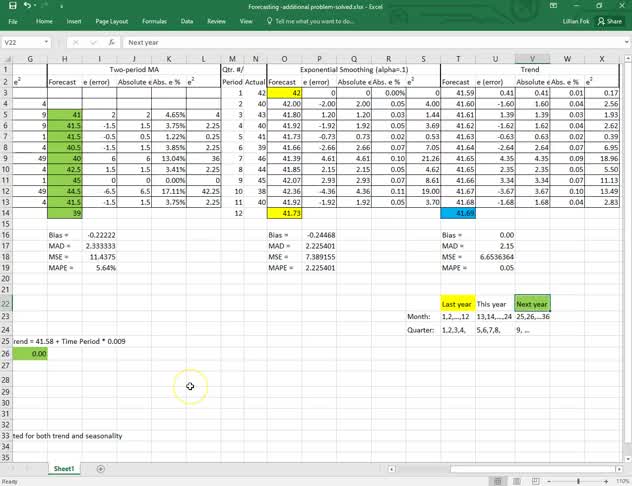
Task: Select the green 'Next year' cell
Action: click(x=531, y=302)
